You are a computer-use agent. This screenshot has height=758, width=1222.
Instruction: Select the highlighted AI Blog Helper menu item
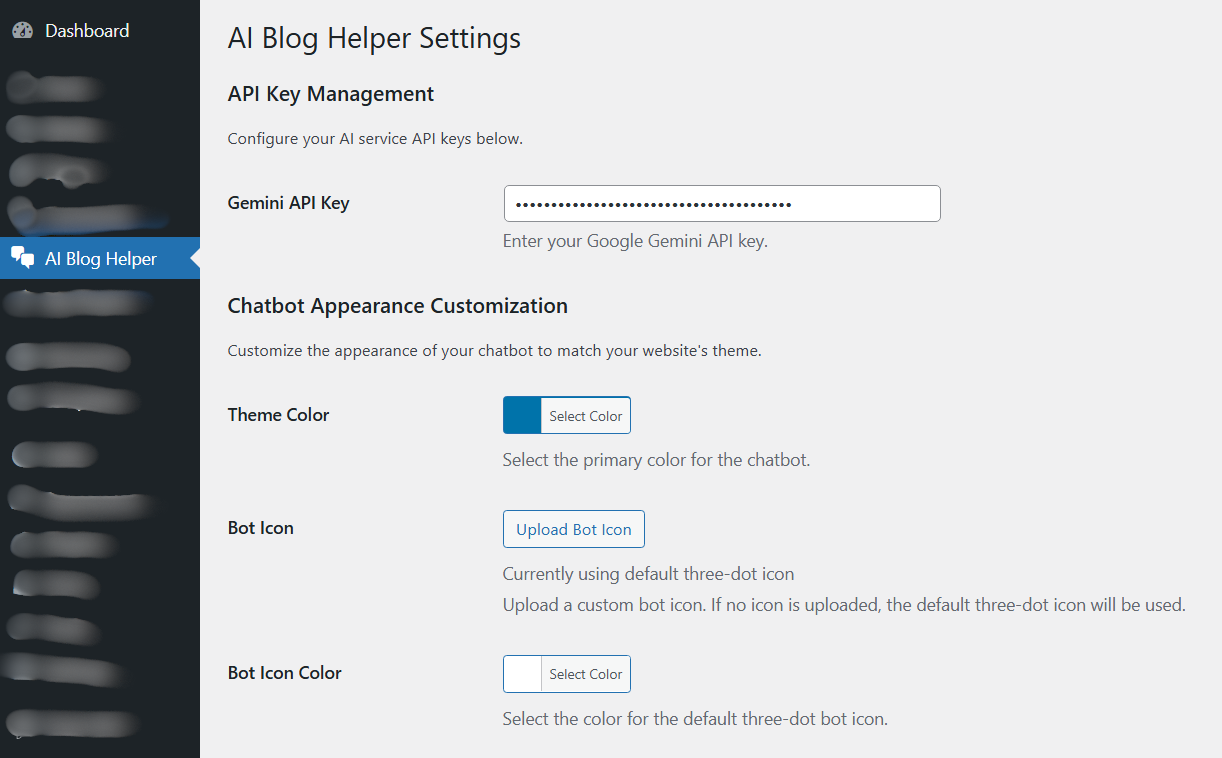click(100, 258)
